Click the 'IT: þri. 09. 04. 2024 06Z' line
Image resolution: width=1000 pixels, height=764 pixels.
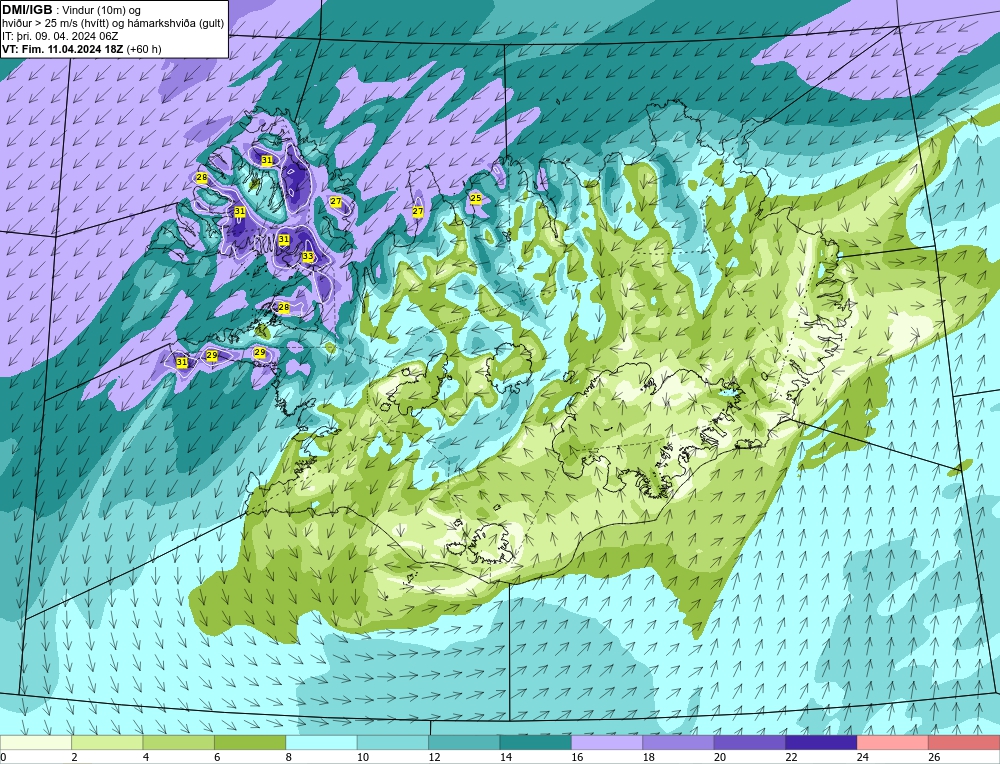pos(60,36)
